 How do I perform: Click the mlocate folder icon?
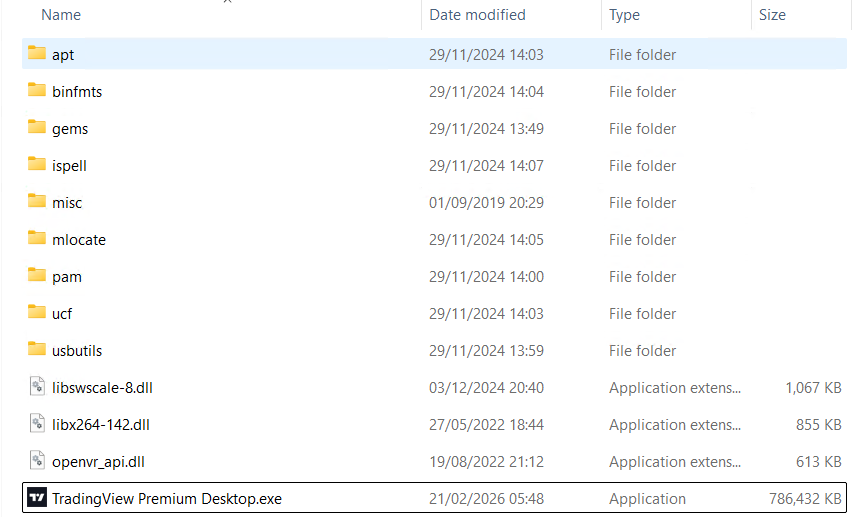[37, 238]
